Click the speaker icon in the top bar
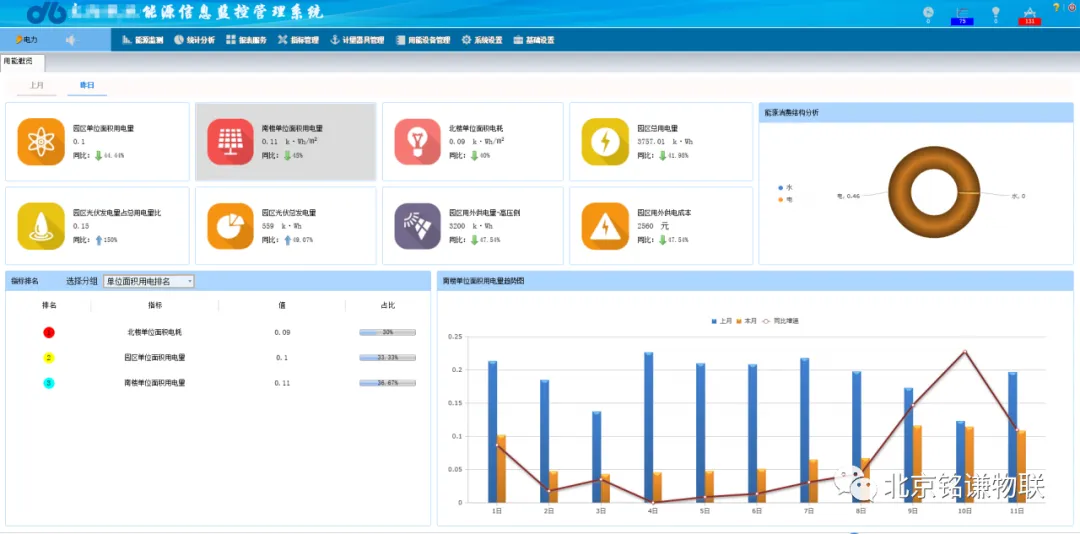 (x=71, y=40)
